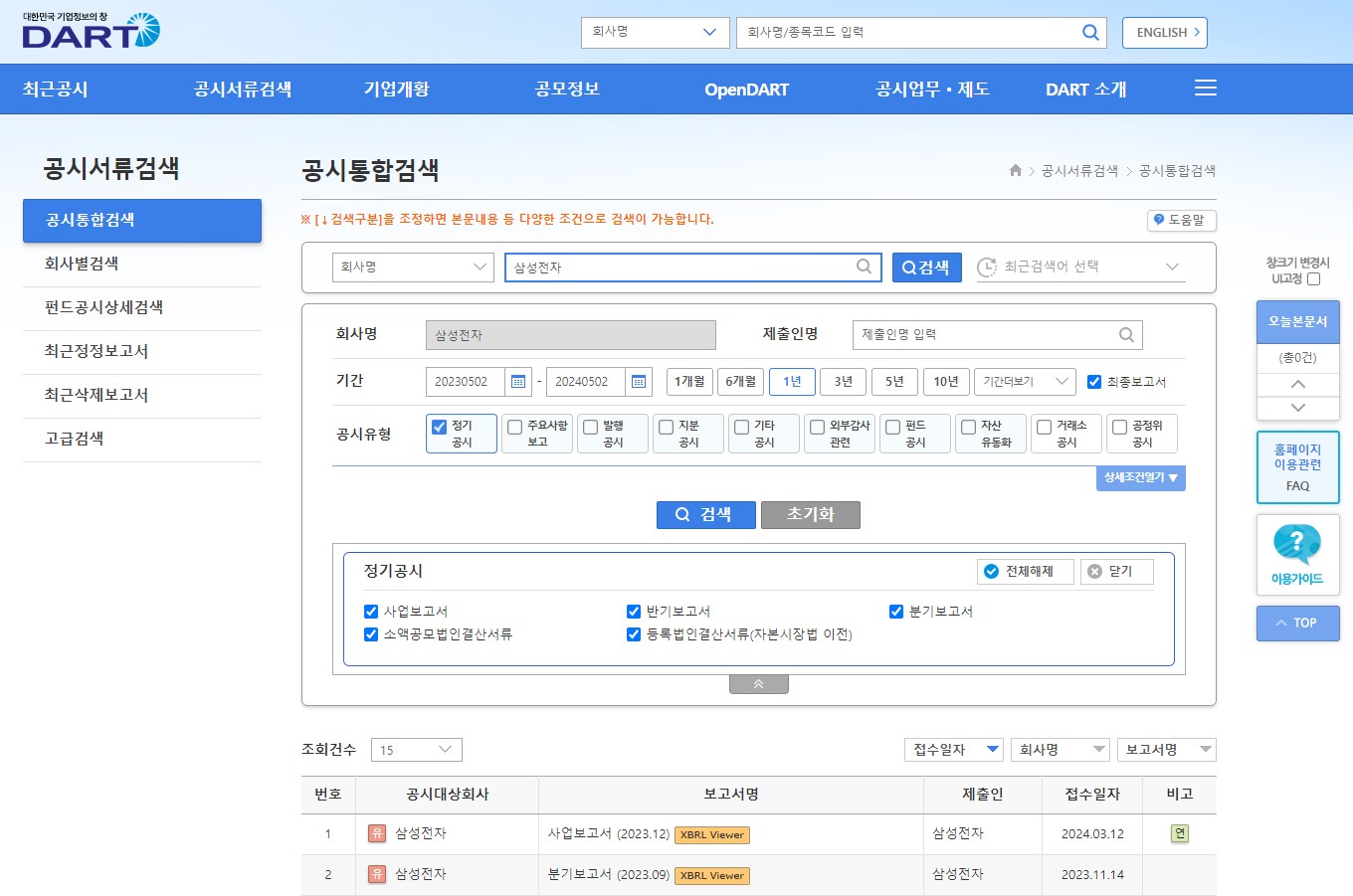Click bottom 검색 button with magnifier
The height and width of the screenshot is (896, 1353).
706,514
